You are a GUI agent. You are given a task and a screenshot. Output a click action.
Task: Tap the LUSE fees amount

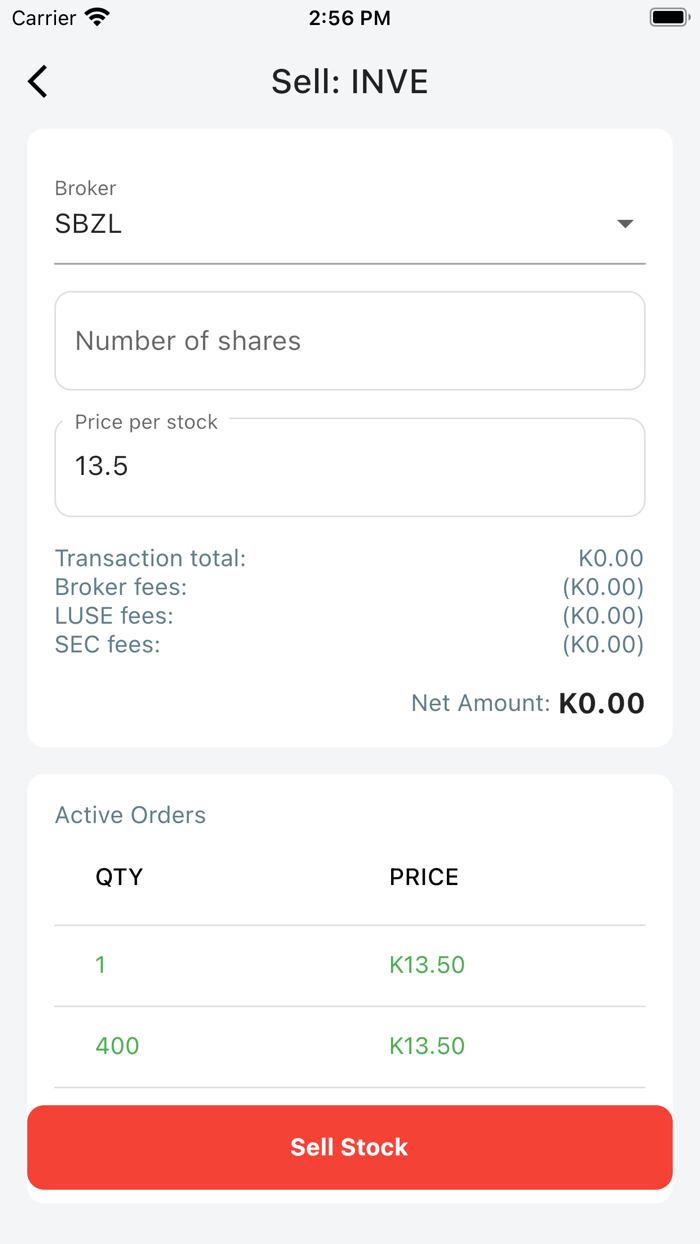point(603,616)
